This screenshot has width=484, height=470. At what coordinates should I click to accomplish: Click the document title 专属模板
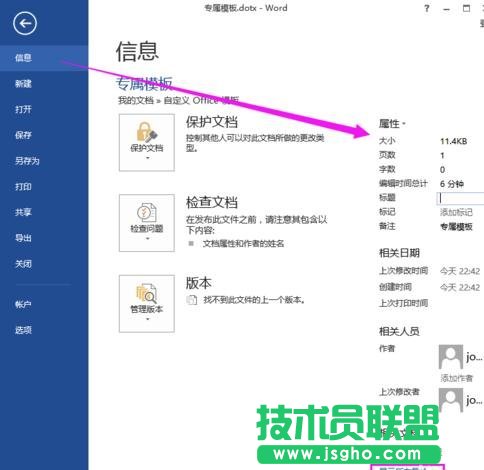144,83
